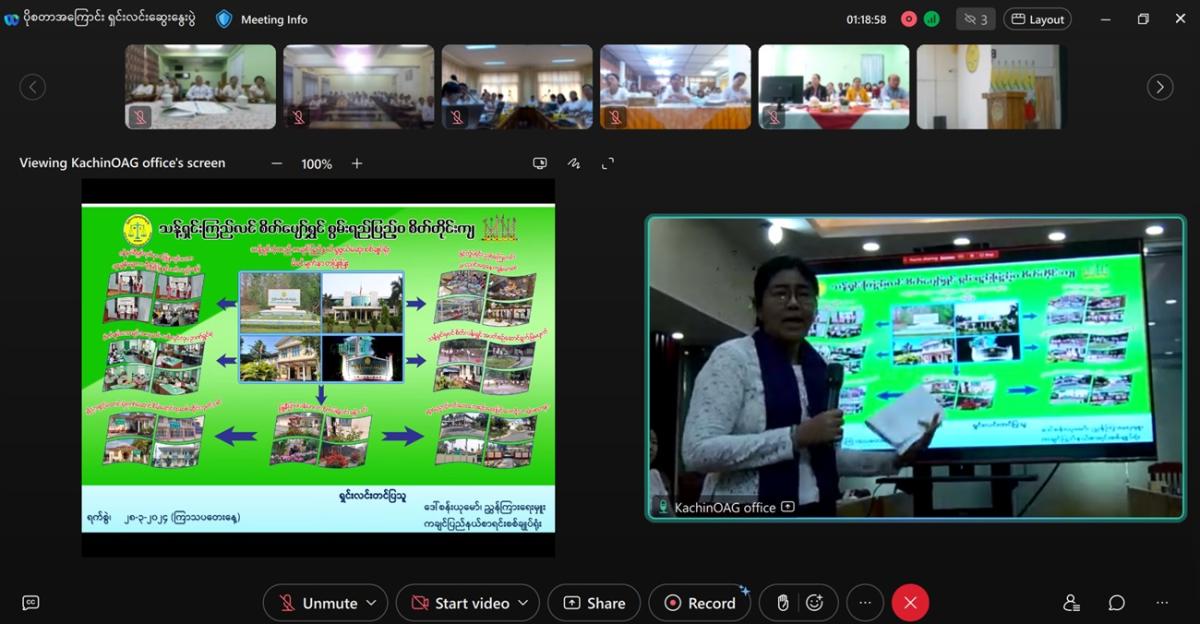
Task: Unmute the microphone
Action: tap(316, 603)
